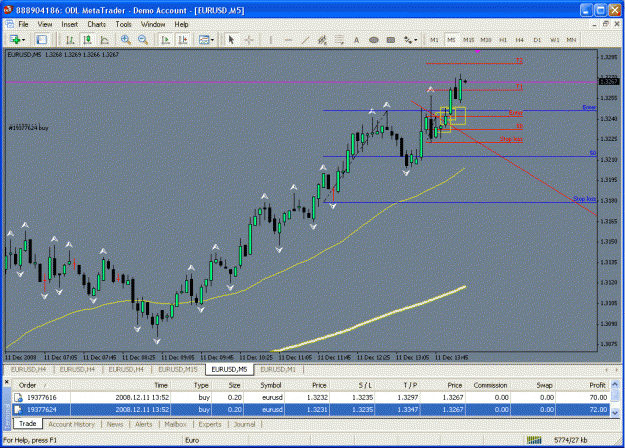Select the Crosshair tool
This screenshot has width=625, height=448.
coord(249,39)
